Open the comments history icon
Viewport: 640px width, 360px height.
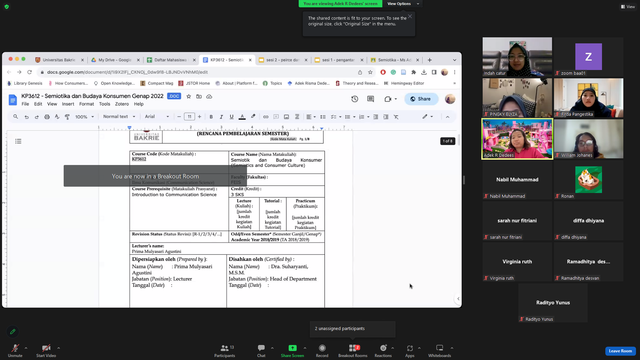click(x=370, y=99)
